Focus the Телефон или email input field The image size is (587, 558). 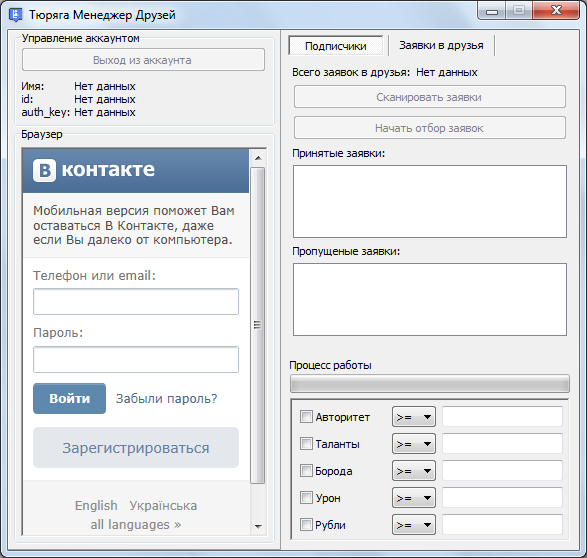point(136,301)
